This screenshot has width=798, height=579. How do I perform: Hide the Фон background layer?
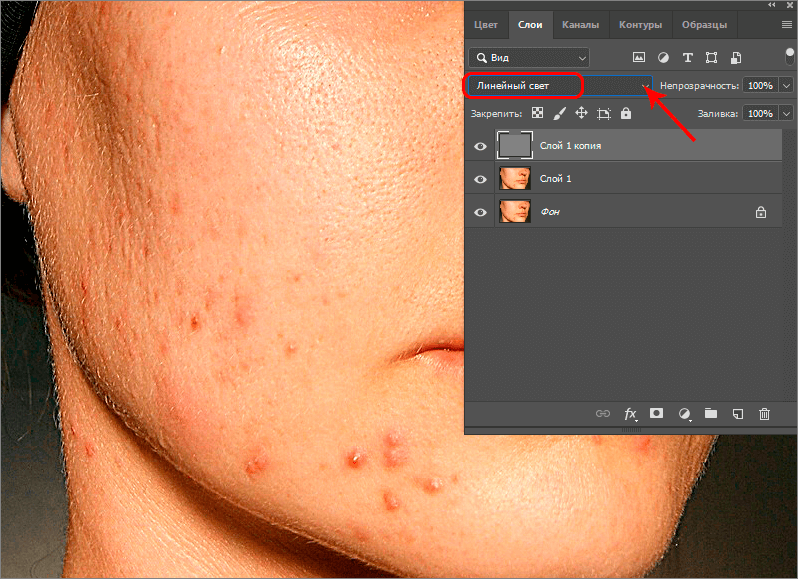coord(480,212)
